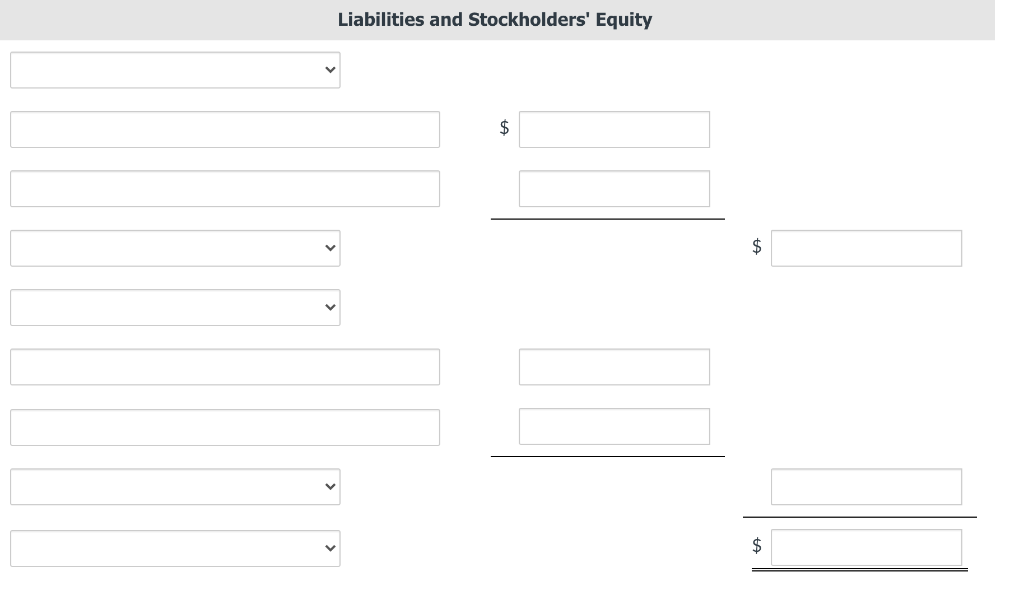Click the amount field above the first subtotal line
The width and height of the screenshot is (1024, 595).
(x=614, y=189)
